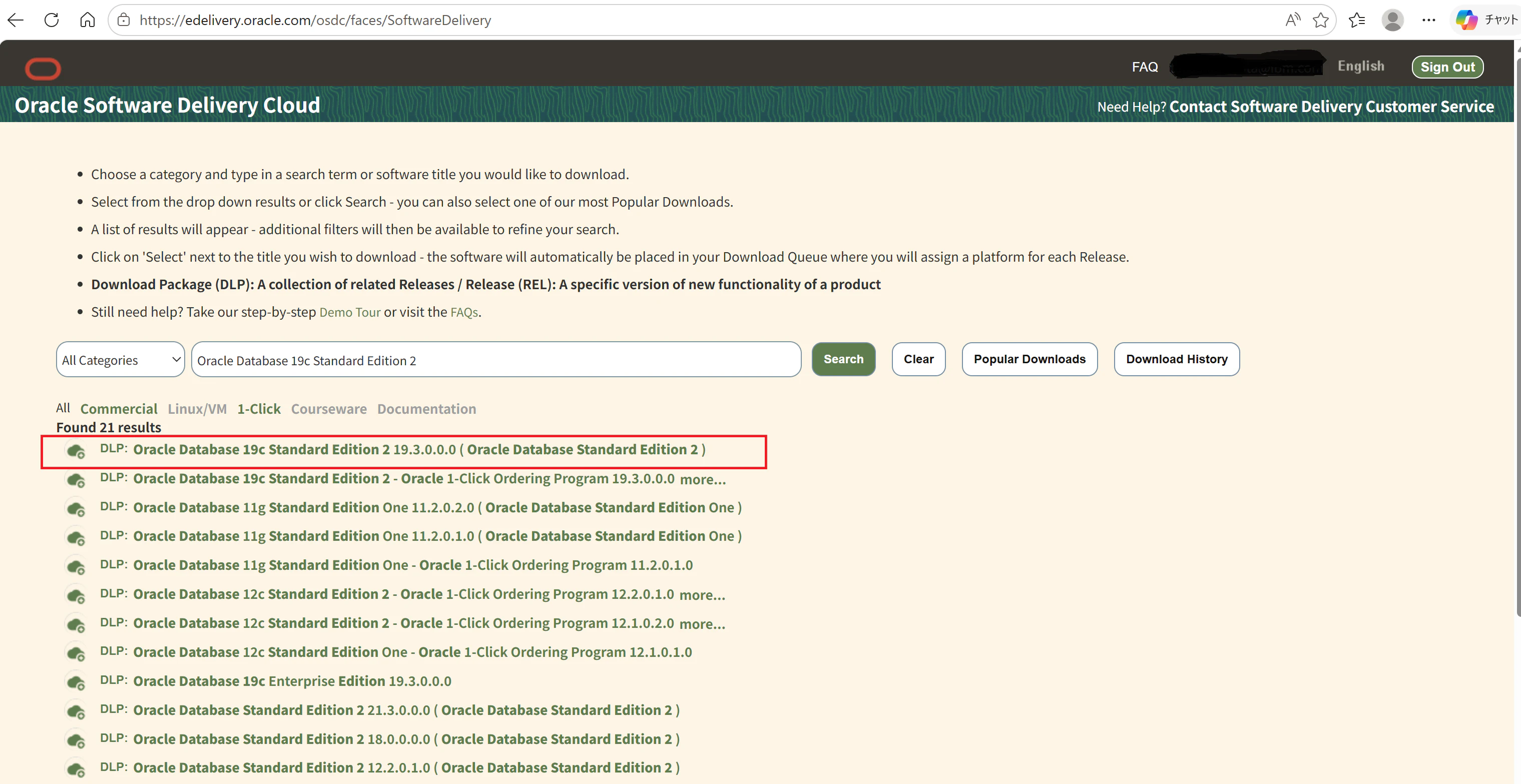Click cloud icon for 11g 1-Click Ordering Program 11.2.0.1.0
The height and width of the screenshot is (784, 1521).
click(x=76, y=567)
